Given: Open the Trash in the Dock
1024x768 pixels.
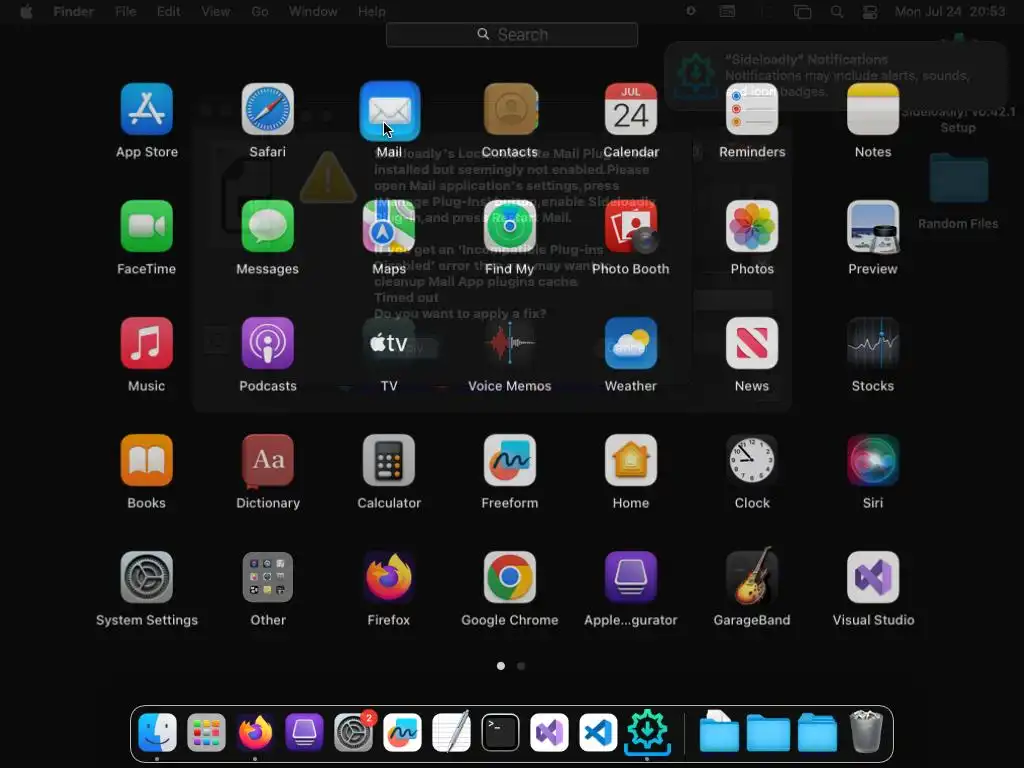Looking at the screenshot, I should tap(866, 732).
